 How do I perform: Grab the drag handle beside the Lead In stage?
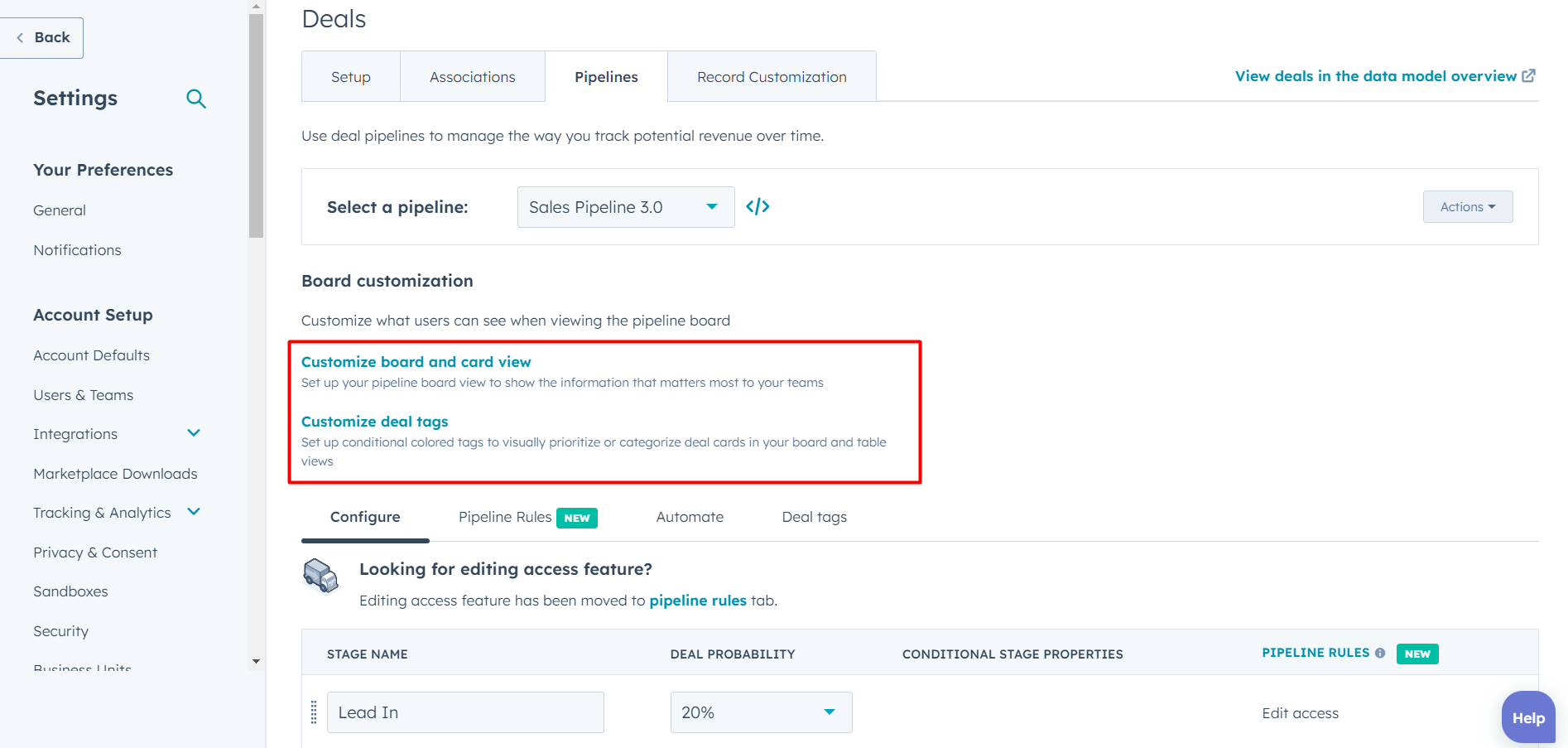click(314, 712)
